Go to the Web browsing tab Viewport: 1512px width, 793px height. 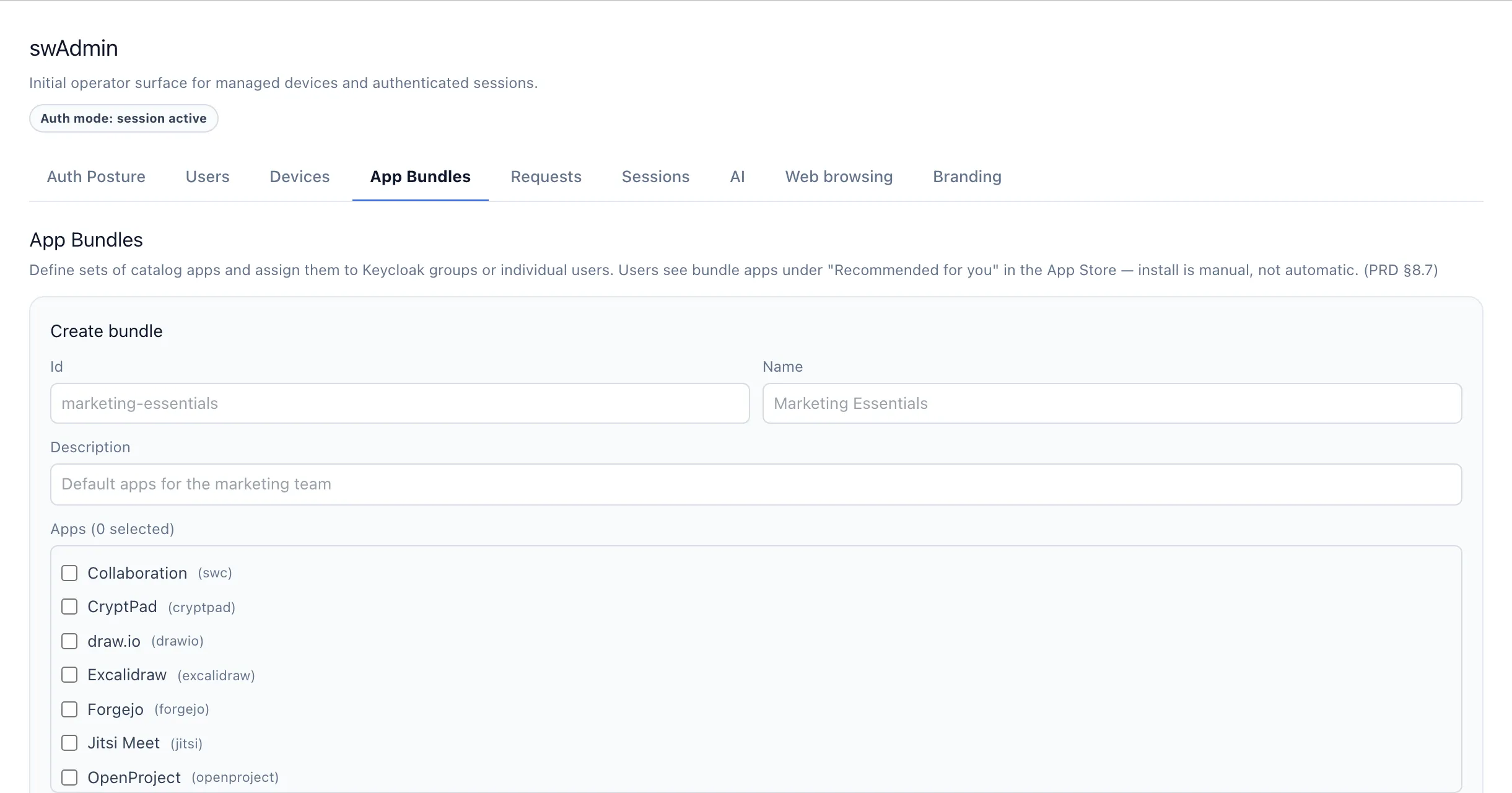(839, 177)
